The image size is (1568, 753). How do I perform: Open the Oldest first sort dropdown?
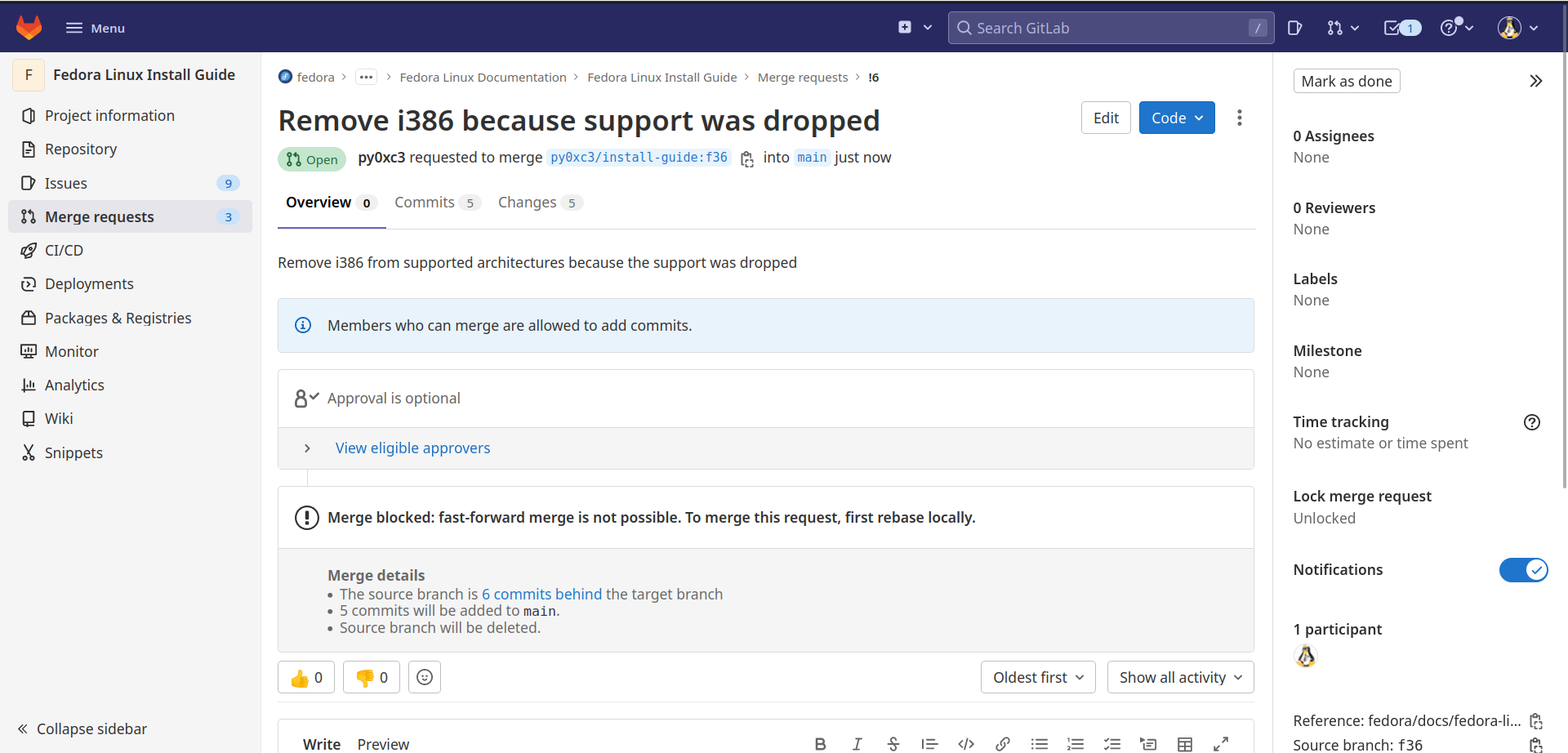click(x=1038, y=677)
